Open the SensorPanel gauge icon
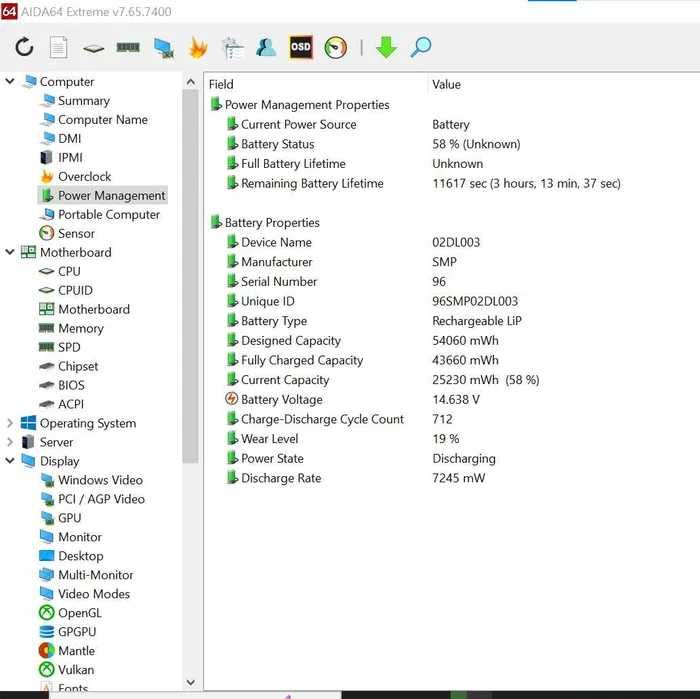Image resolution: width=700 pixels, height=699 pixels. (335, 47)
